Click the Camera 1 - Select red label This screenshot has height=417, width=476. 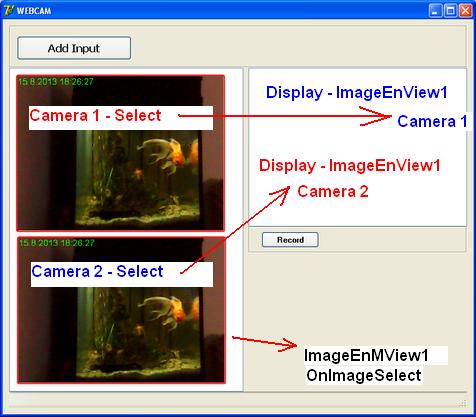coord(95,116)
